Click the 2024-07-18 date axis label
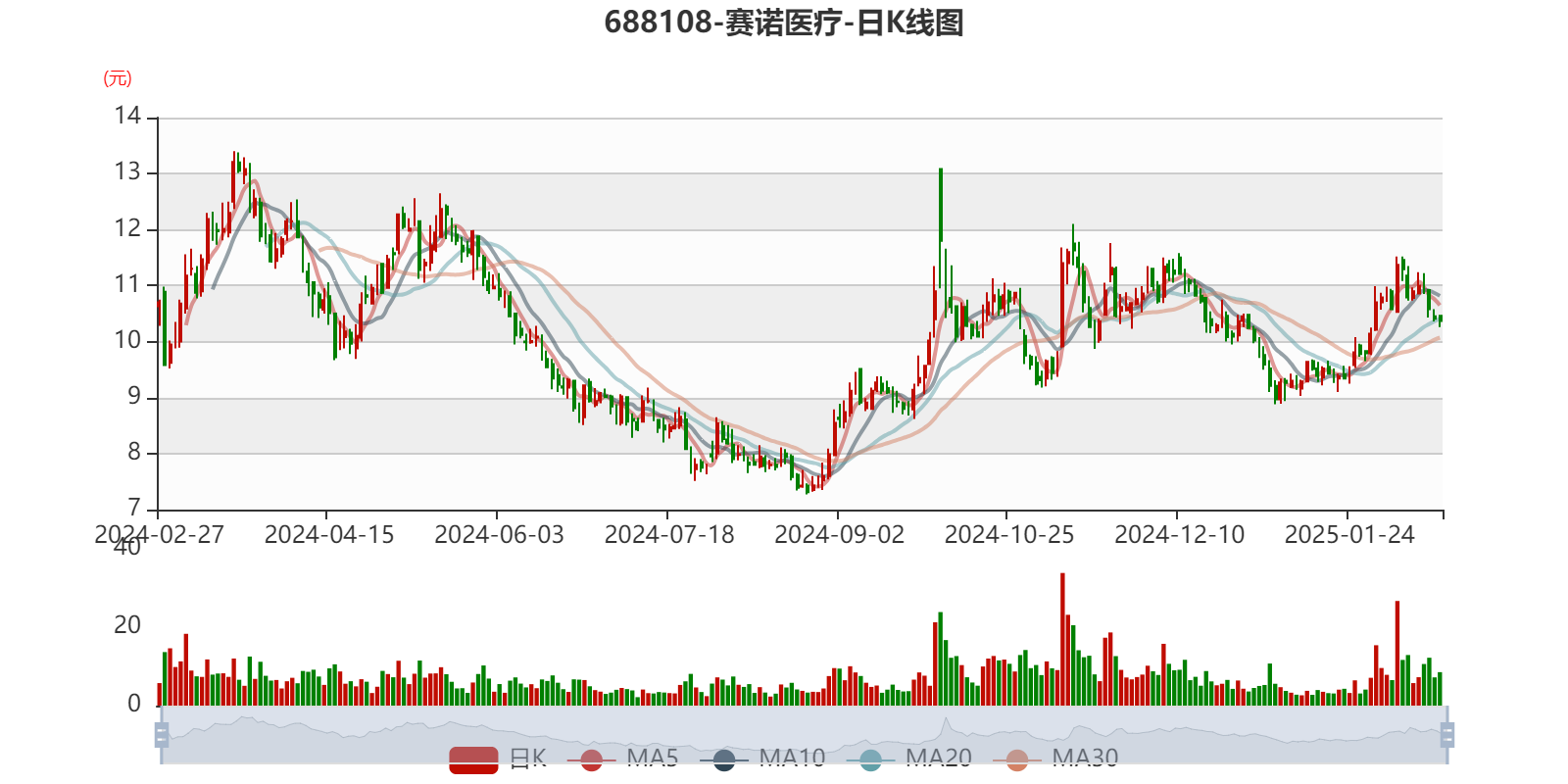Image resolution: width=1568 pixels, height=784 pixels. tap(669, 535)
